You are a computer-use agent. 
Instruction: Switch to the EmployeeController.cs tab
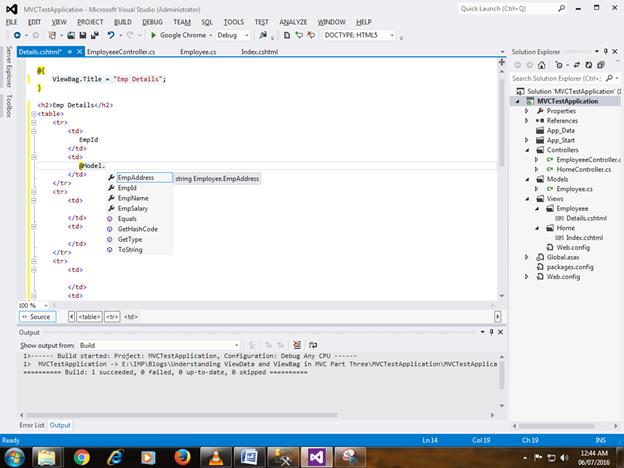point(120,50)
